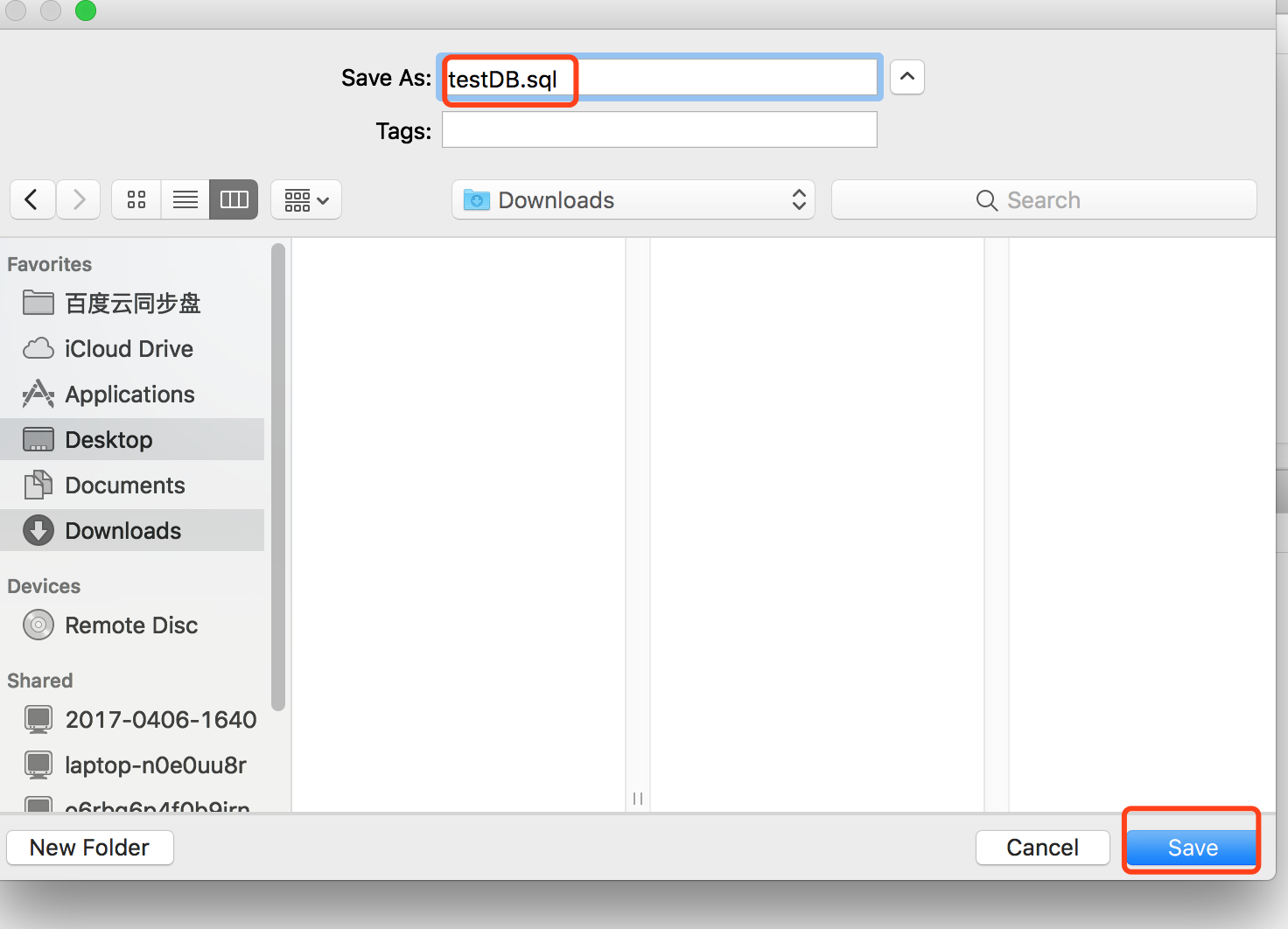Click the iCloud Drive cloud icon
This screenshot has width=1288, height=929.
tap(38, 349)
